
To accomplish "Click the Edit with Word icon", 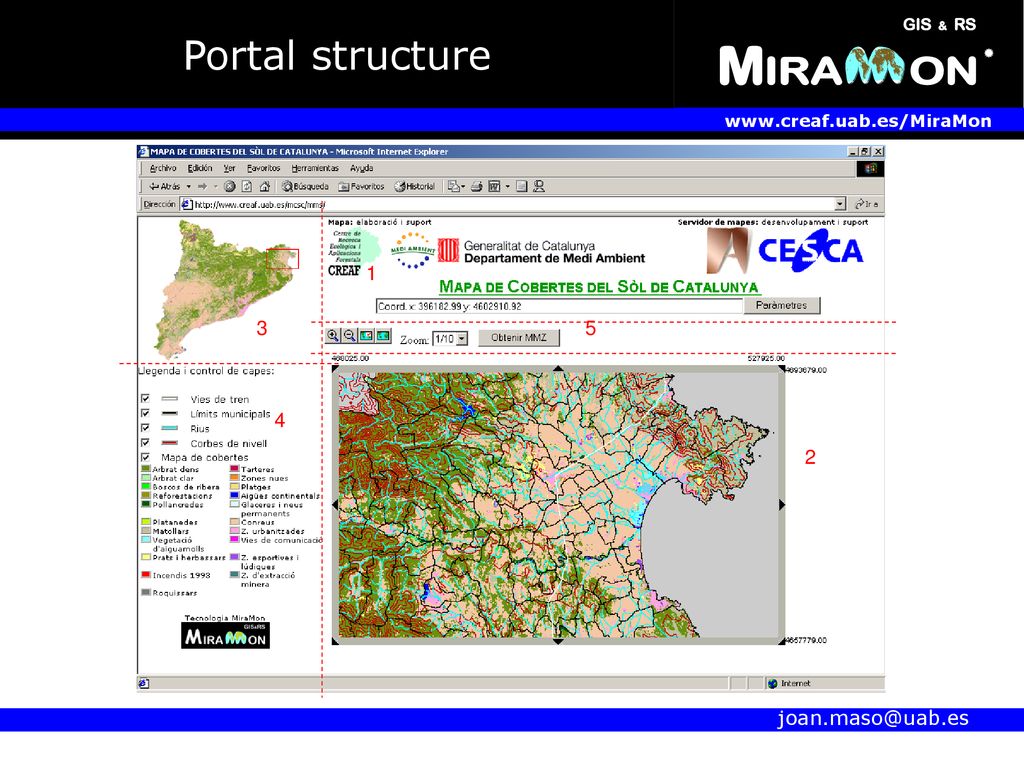I will coord(494,186).
